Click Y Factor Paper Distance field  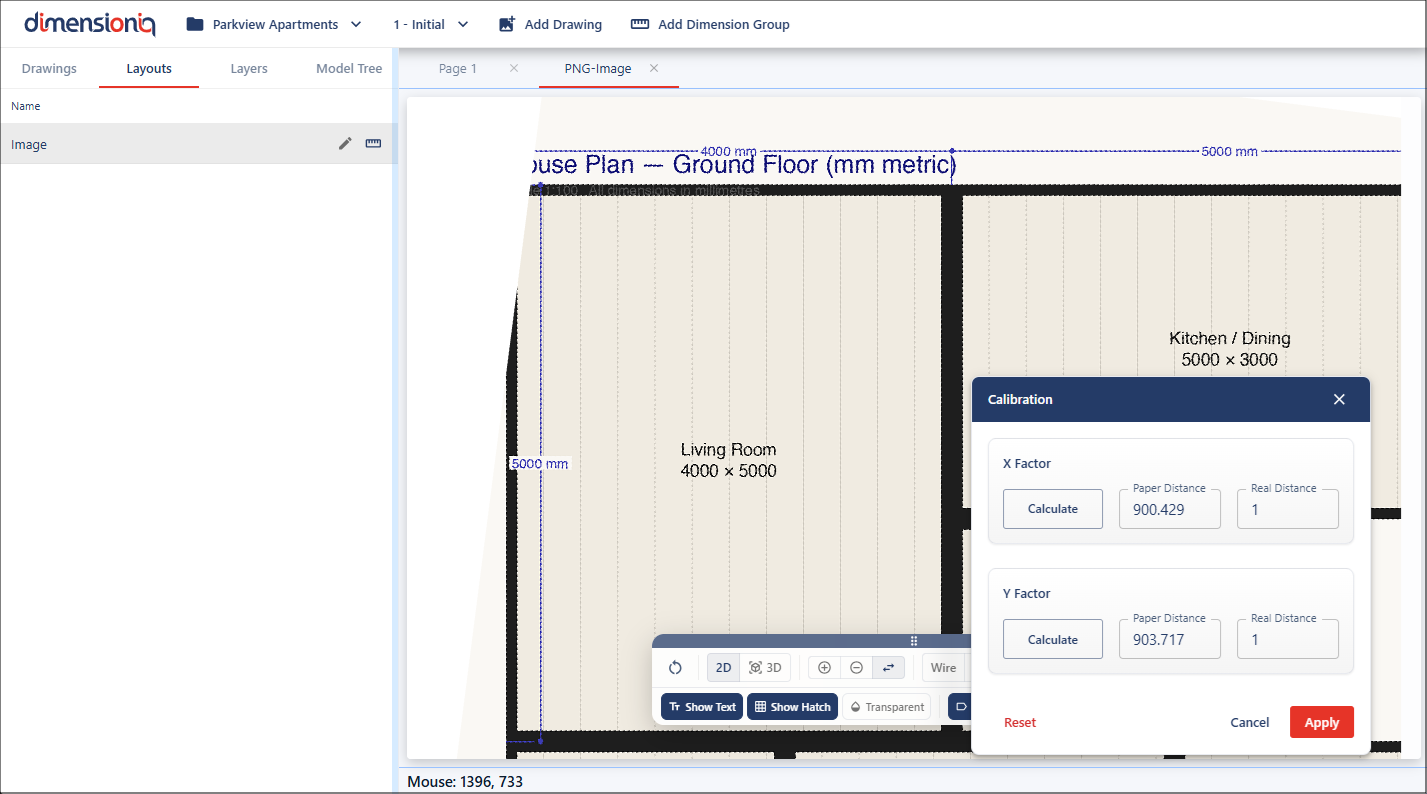pos(1169,639)
